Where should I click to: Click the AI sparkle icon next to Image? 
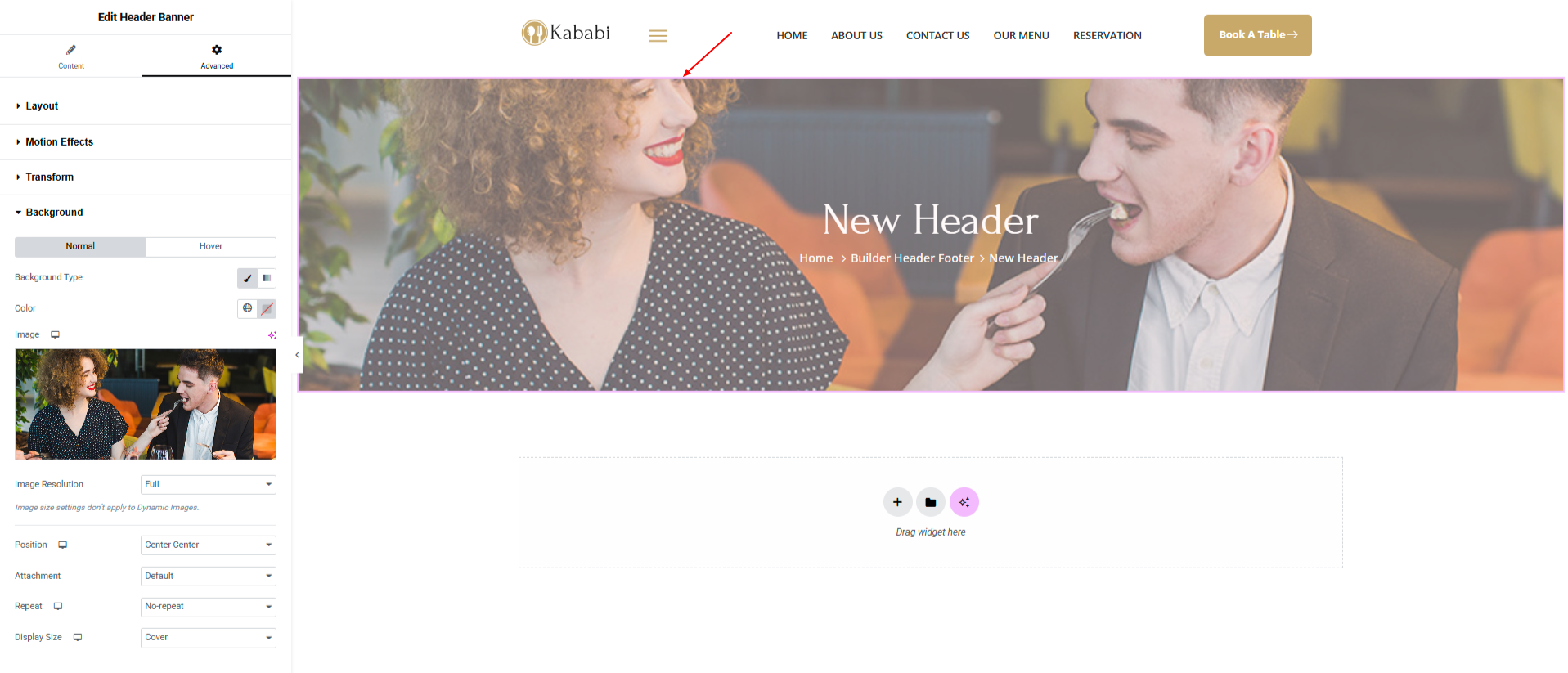tap(272, 335)
